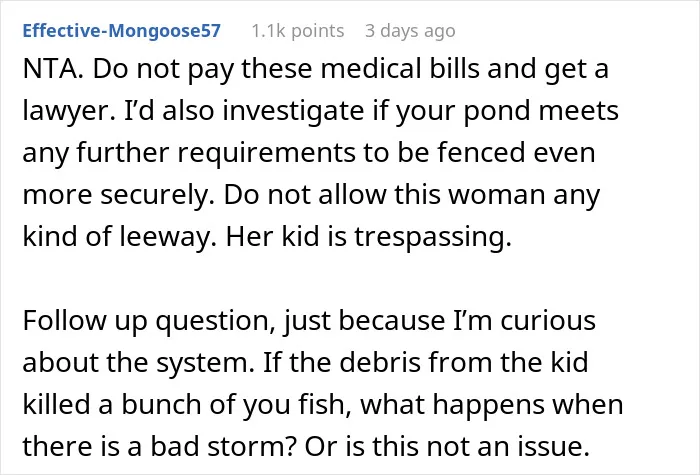This screenshot has height=475, width=700.
Task: Click the word lawyer in the comment
Action: (x=66, y=112)
